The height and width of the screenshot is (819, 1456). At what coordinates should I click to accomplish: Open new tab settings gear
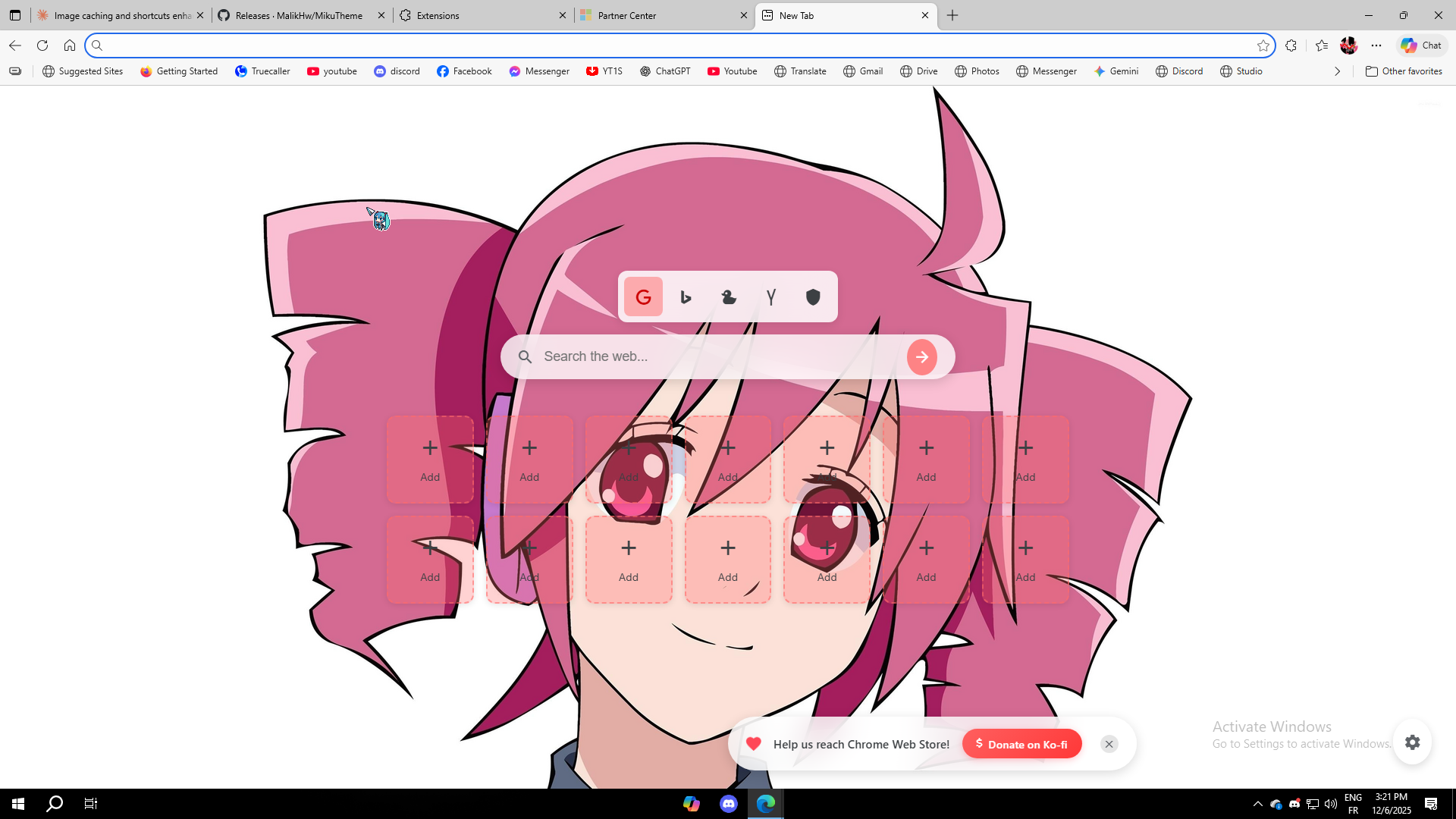(1412, 742)
